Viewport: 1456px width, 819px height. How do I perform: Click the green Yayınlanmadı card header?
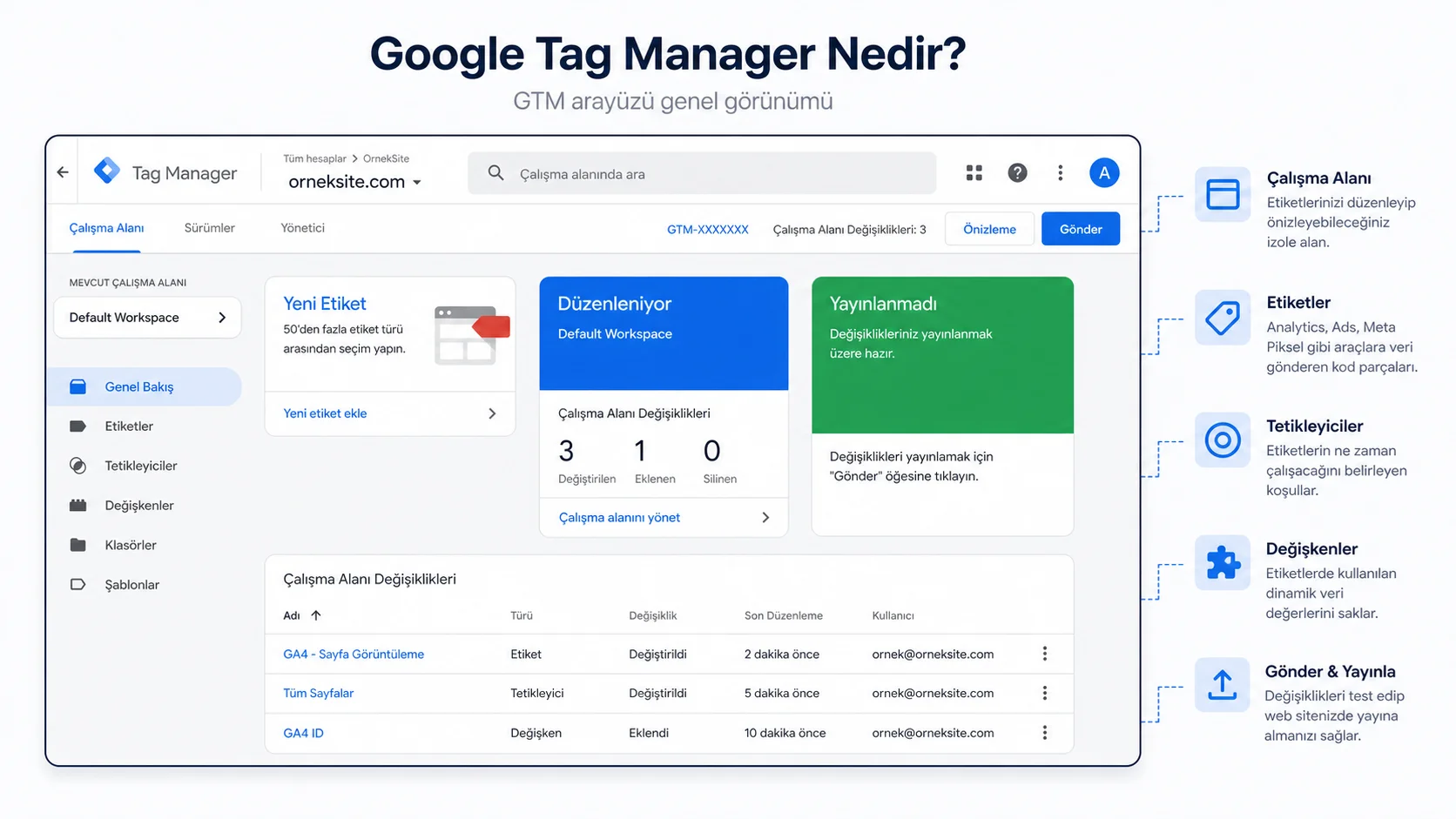pos(942,355)
